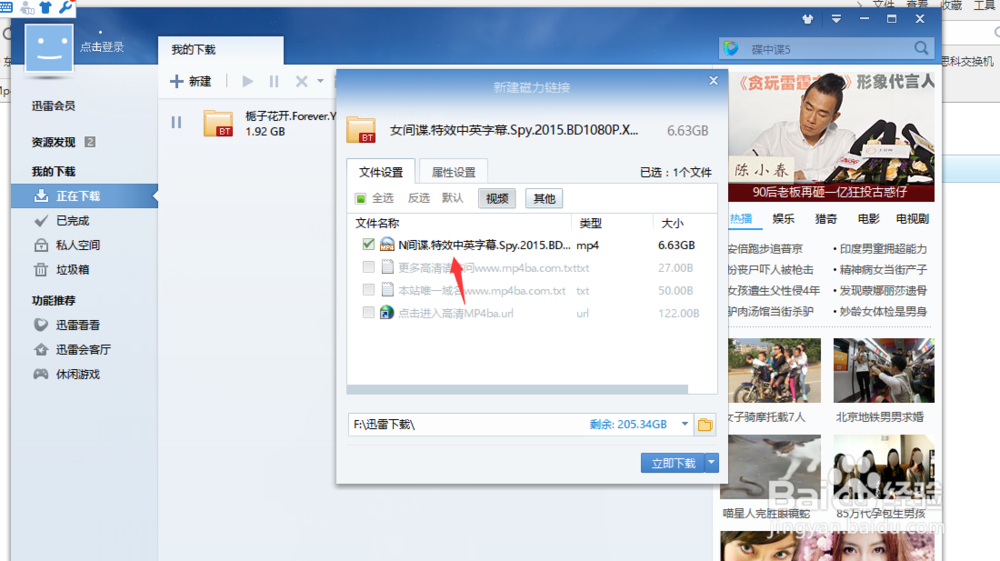
Task: Click the wrench tool icon at top left
Action: [x=65, y=7]
